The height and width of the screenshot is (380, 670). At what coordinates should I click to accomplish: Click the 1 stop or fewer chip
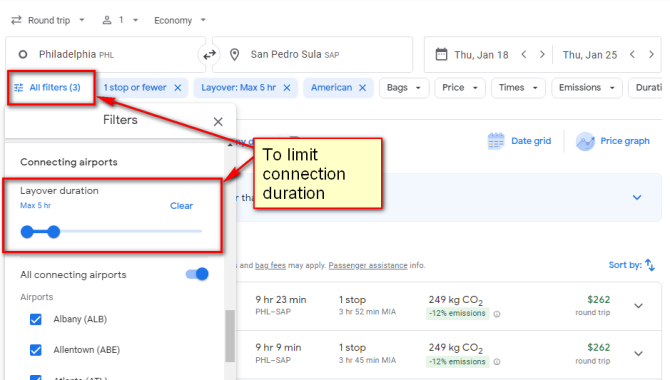click(135, 88)
